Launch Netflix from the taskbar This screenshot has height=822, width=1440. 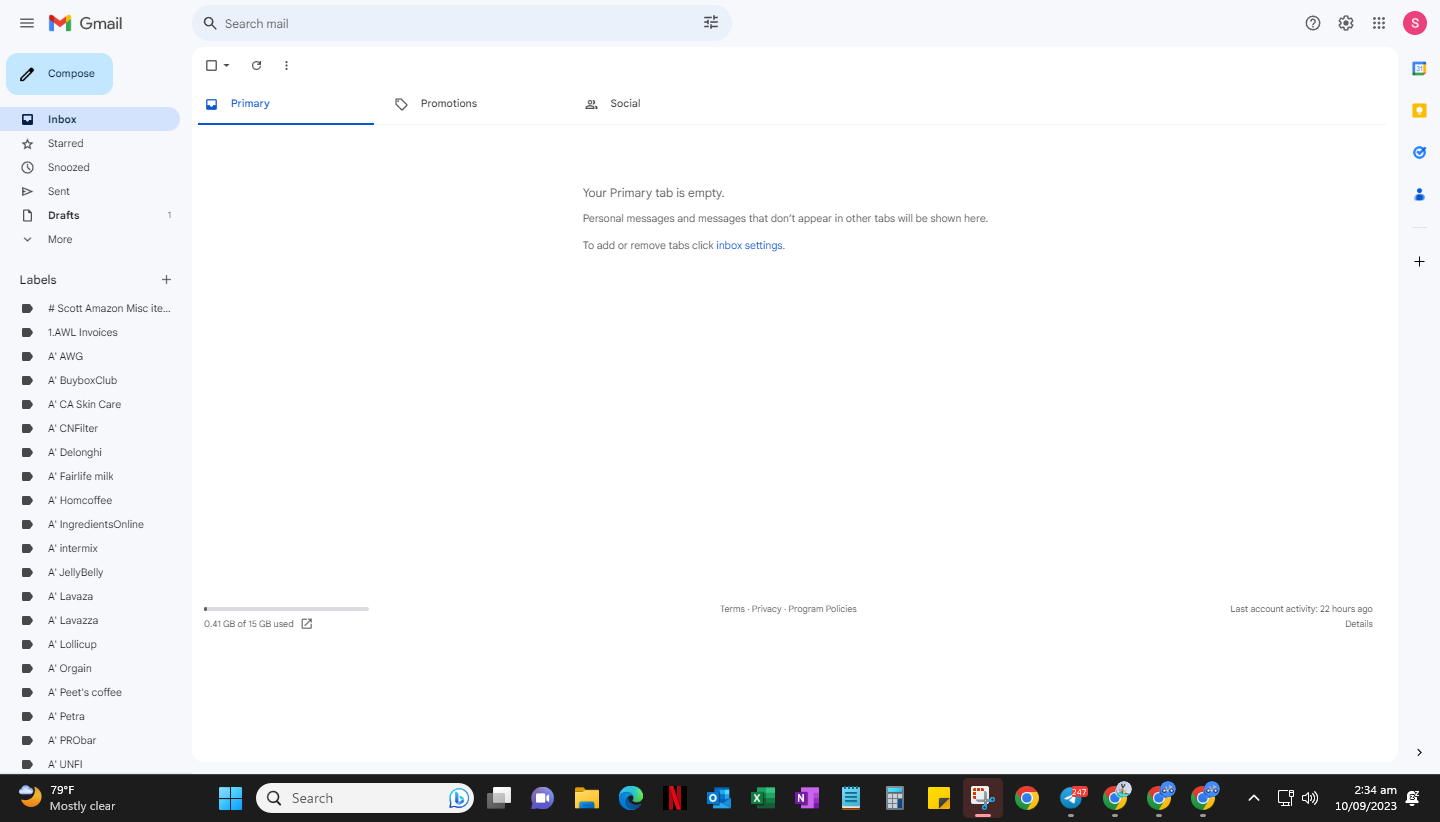(675, 798)
